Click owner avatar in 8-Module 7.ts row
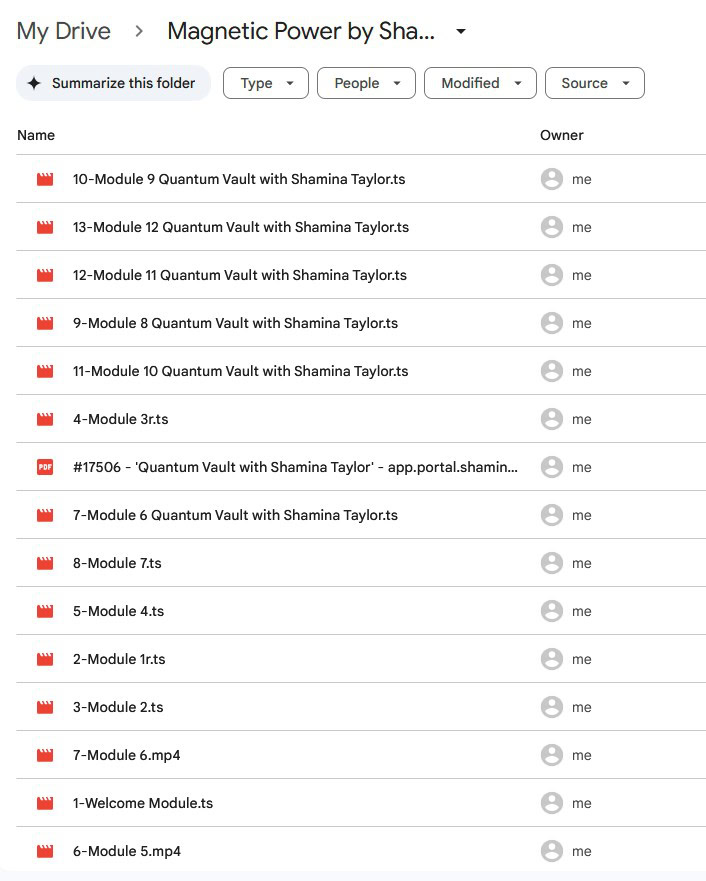The height and width of the screenshot is (881, 706). coord(552,563)
